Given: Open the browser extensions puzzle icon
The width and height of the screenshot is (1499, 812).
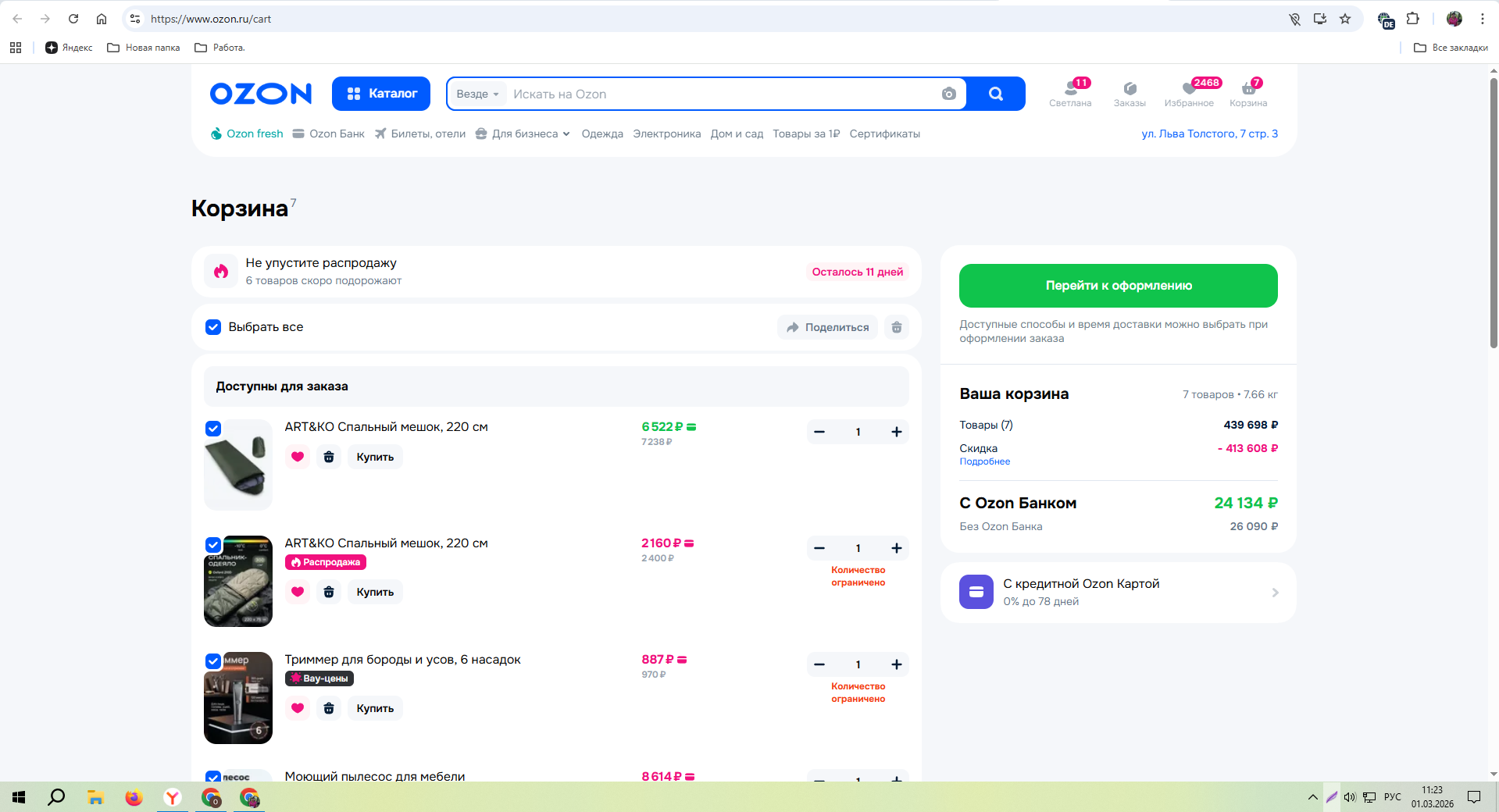Looking at the screenshot, I should coord(1413,19).
